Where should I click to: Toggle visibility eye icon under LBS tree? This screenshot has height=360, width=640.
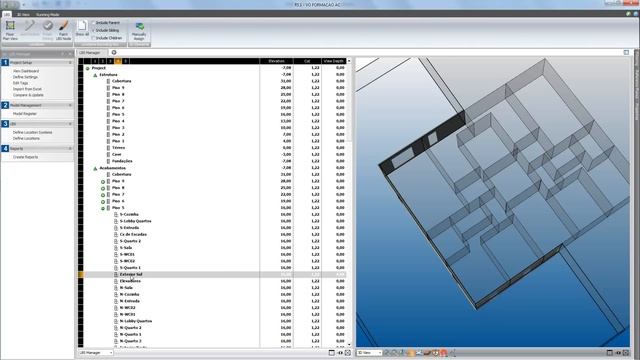point(340,353)
